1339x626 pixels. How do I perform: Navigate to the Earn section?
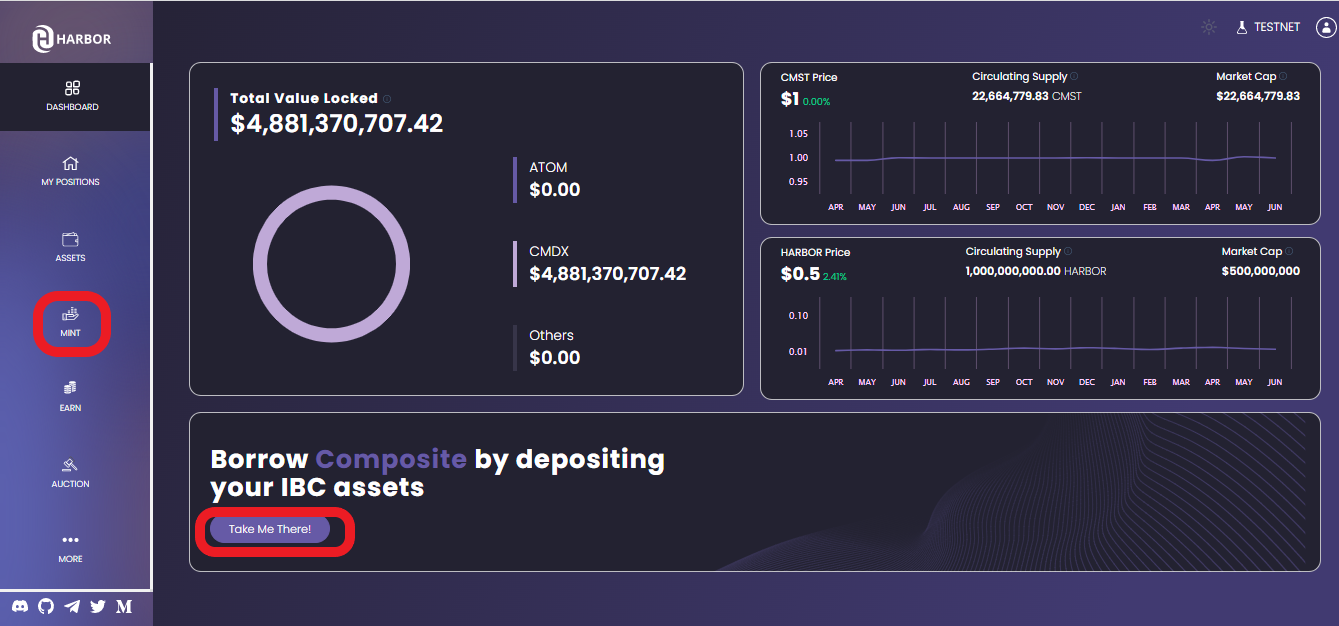click(x=70, y=397)
